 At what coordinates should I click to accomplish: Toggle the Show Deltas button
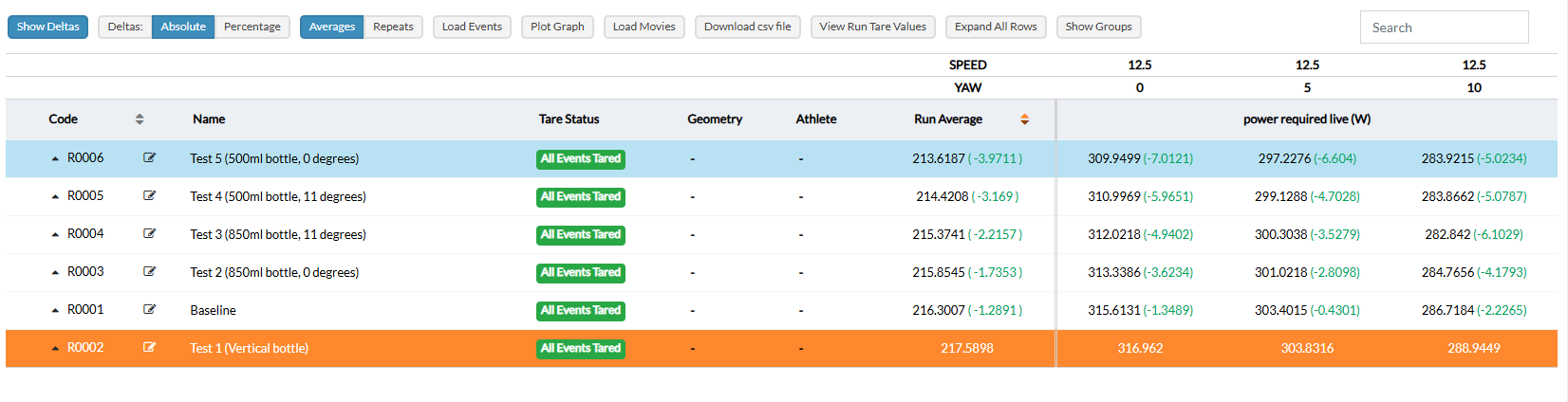pos(47,27)
